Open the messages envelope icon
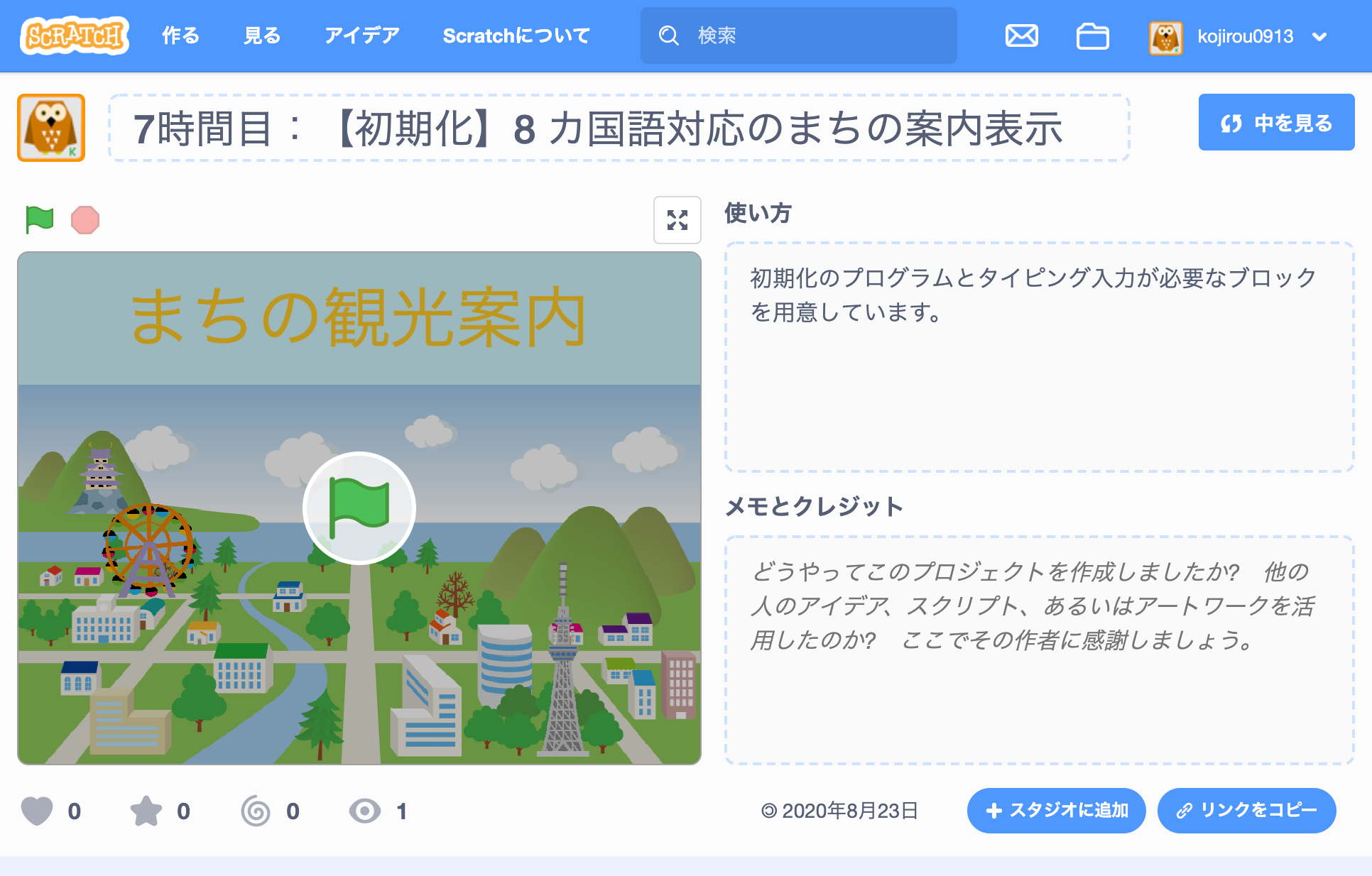 pyautogui.click(x=1021, y=35)
